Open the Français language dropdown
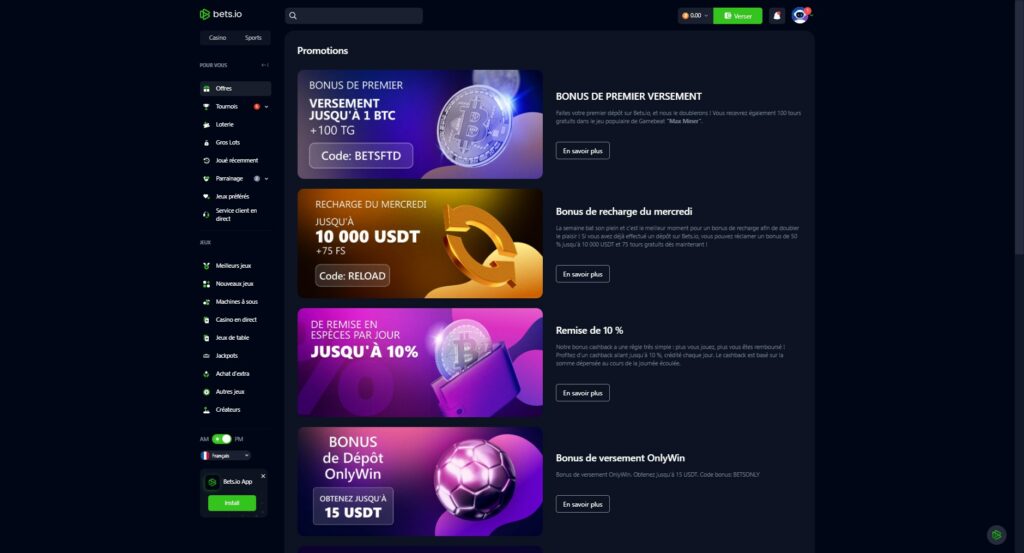1024x553 pixels. [x=225, y=456]
